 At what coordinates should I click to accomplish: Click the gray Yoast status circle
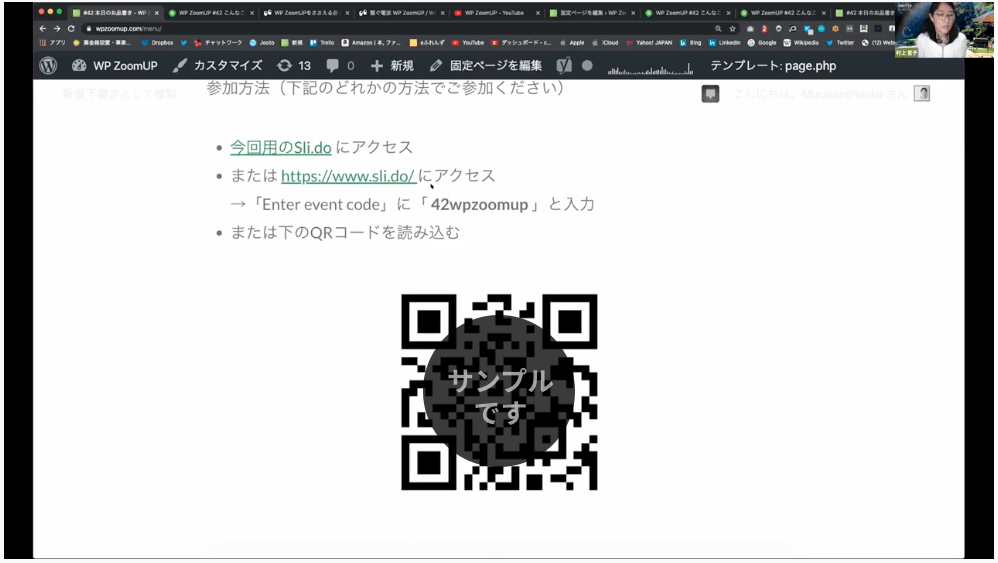(x=587, y=66)
